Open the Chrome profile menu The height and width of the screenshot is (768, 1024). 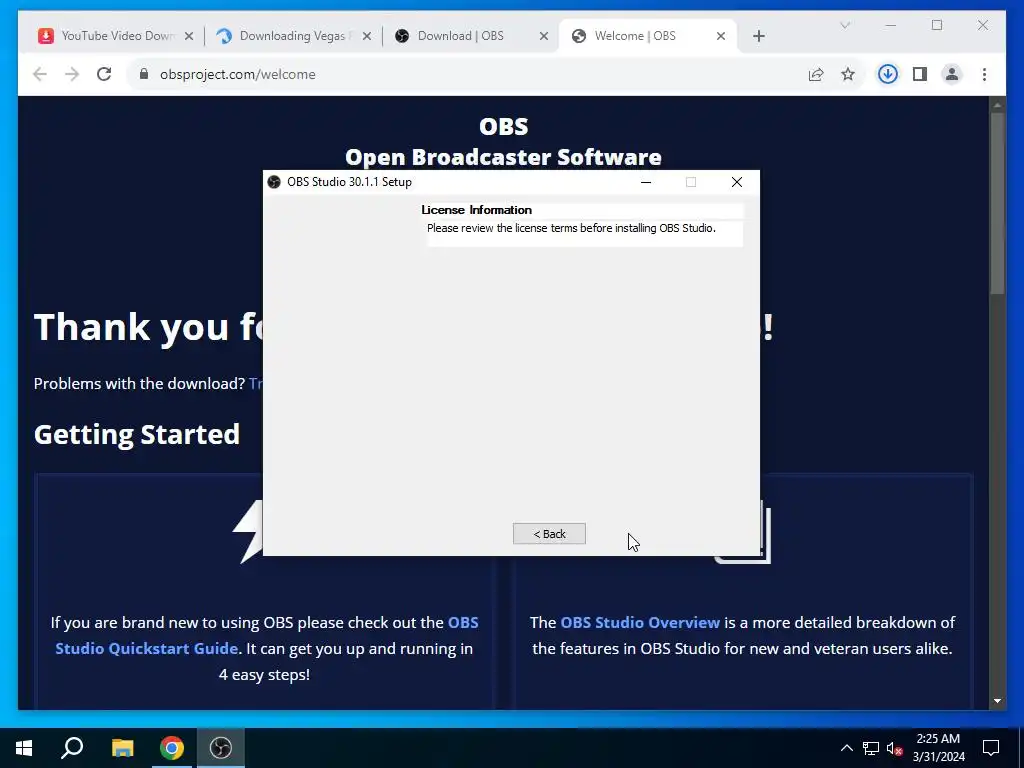point(952,74)
